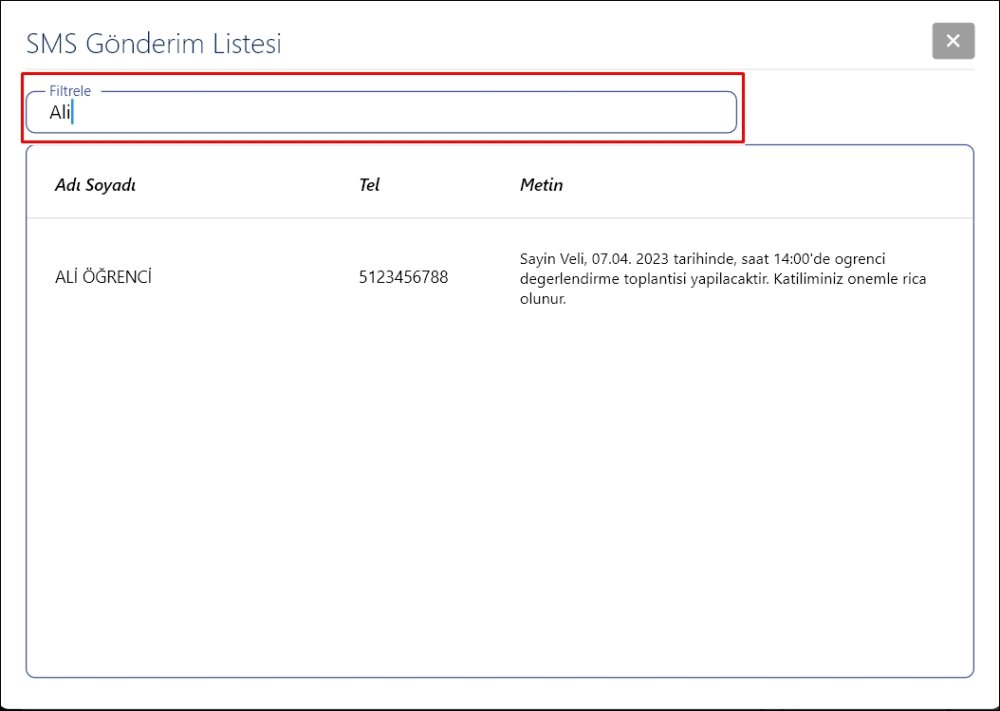Click the Metin column header
The image size is (1000, 711).
pyautogui.click(x=541, y=185)
